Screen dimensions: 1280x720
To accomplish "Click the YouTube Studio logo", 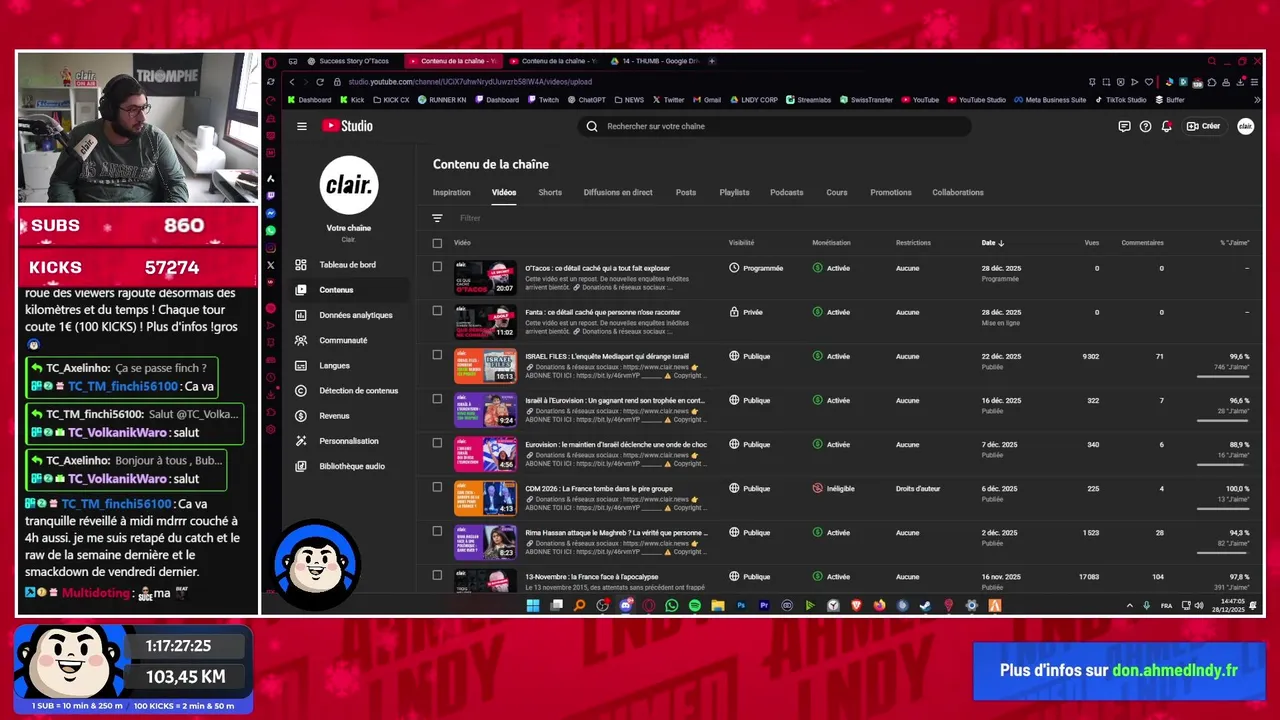I will pyautogui.click(x=347, y=126).
